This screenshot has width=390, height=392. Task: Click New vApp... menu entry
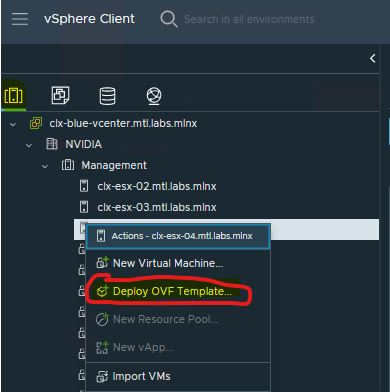178,347
